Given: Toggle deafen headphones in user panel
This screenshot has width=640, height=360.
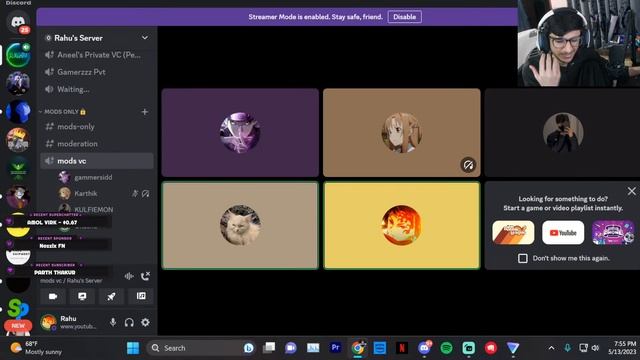Looking at the screenshot, I should click(x=129, y=322).
